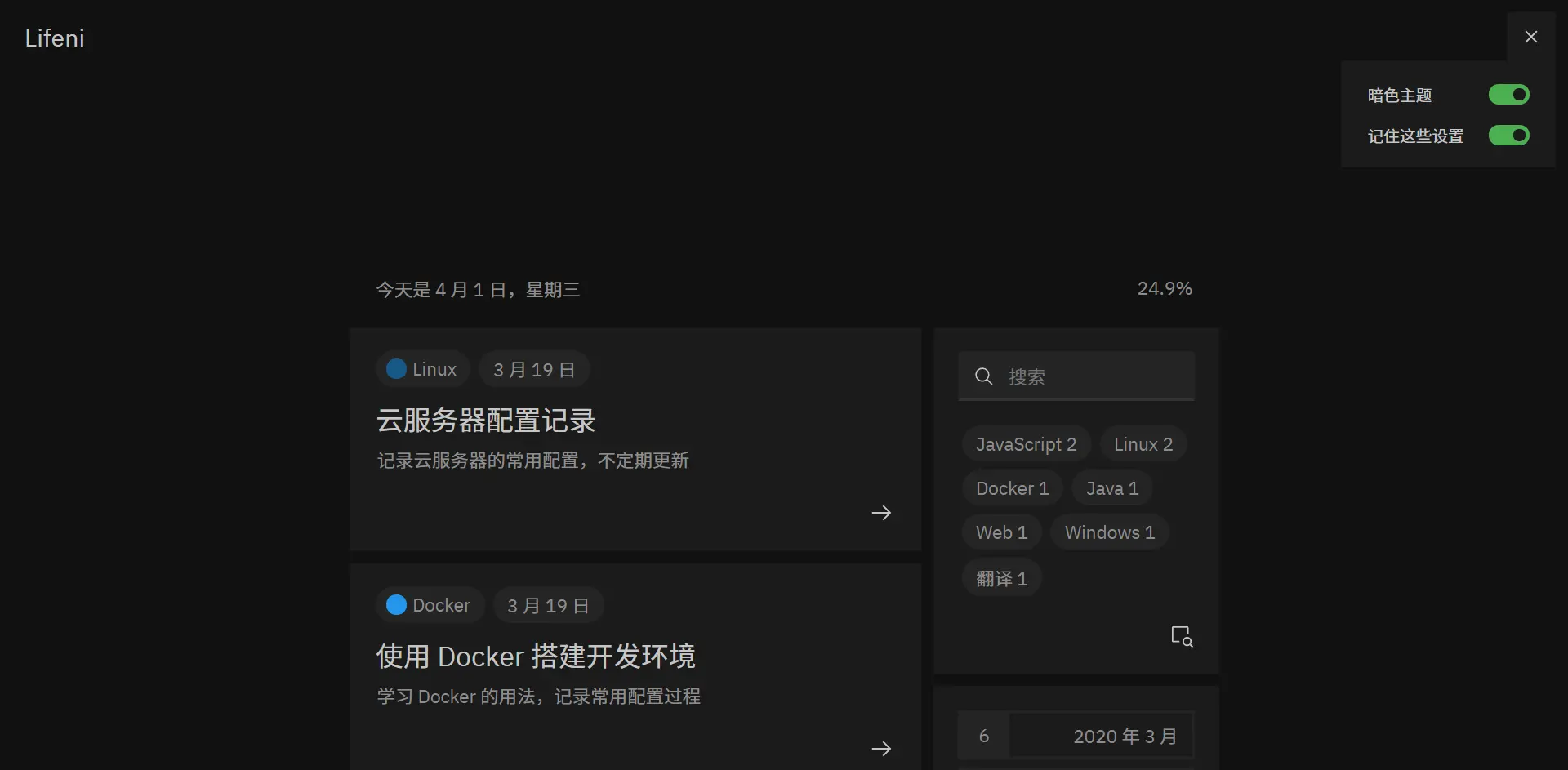The image size is (1568, 770).
Task: Filter posts by the JavaScript 2 tag
Action: (1026, 443)
